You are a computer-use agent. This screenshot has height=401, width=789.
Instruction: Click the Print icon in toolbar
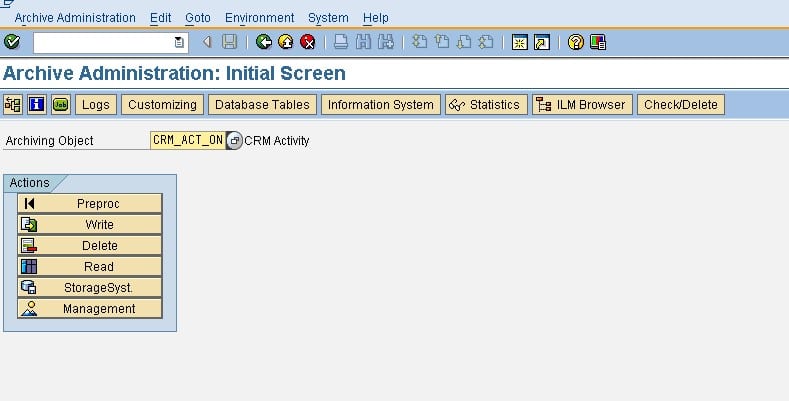pyautogui.click(x=340, y=42)
